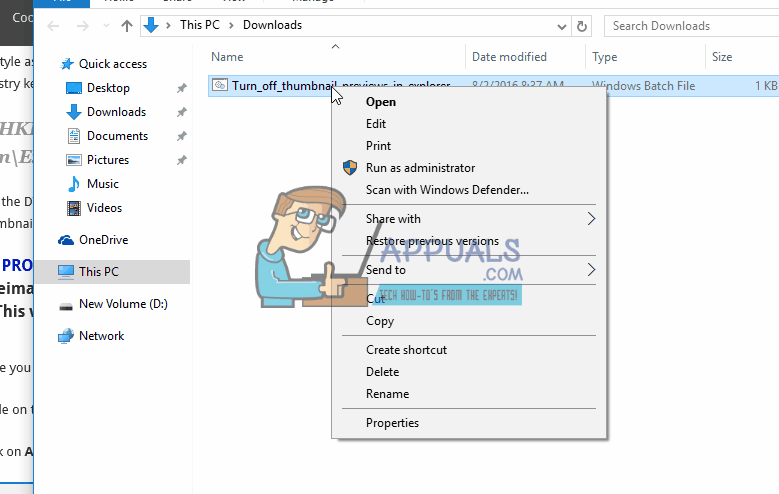Click the 'Windows Batch File' type cell
Screen dimensions: 779x494
(x=644, y=85)
